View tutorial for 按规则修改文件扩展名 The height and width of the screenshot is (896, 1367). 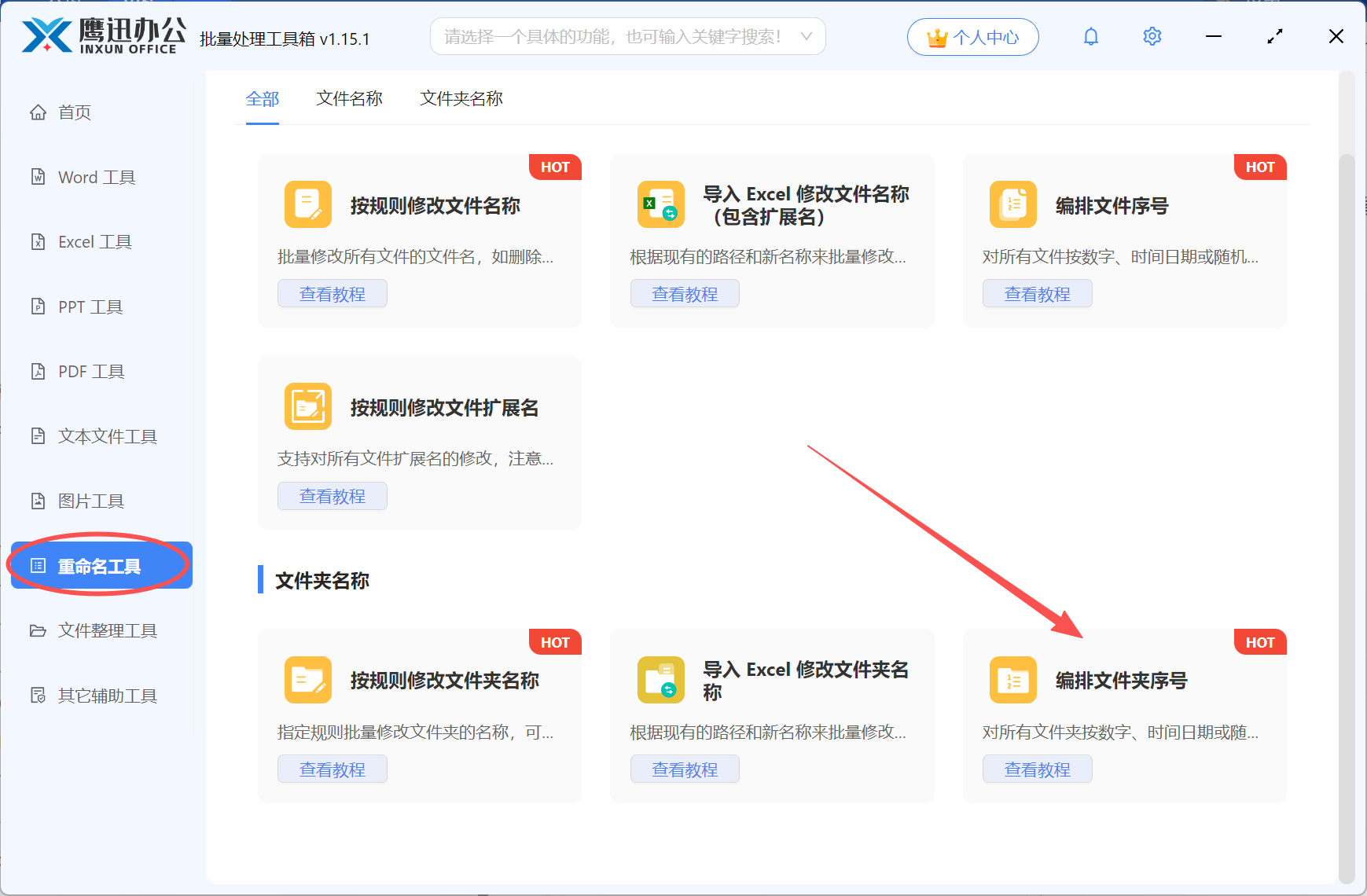[x=332, y=496]
